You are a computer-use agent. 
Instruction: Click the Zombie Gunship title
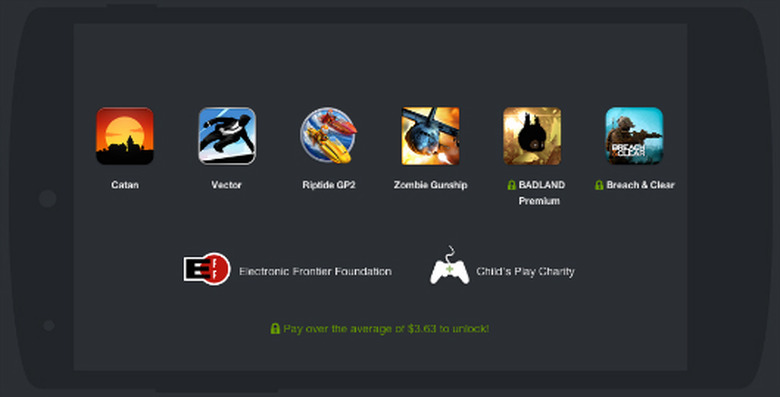pyautogui.click(x=431, y=185)
